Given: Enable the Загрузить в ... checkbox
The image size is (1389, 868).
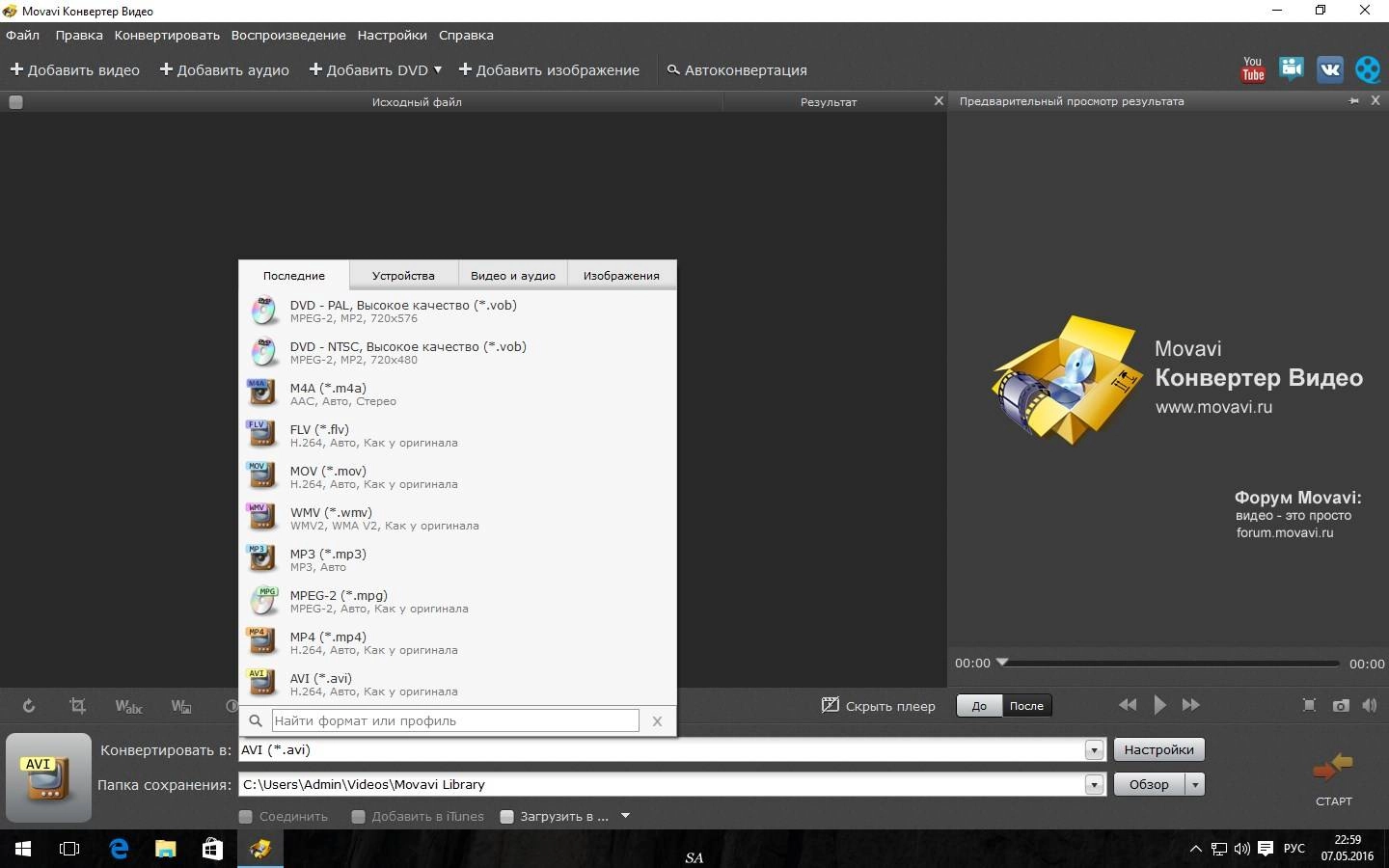Looking at the screenshot, I should 506,816.
